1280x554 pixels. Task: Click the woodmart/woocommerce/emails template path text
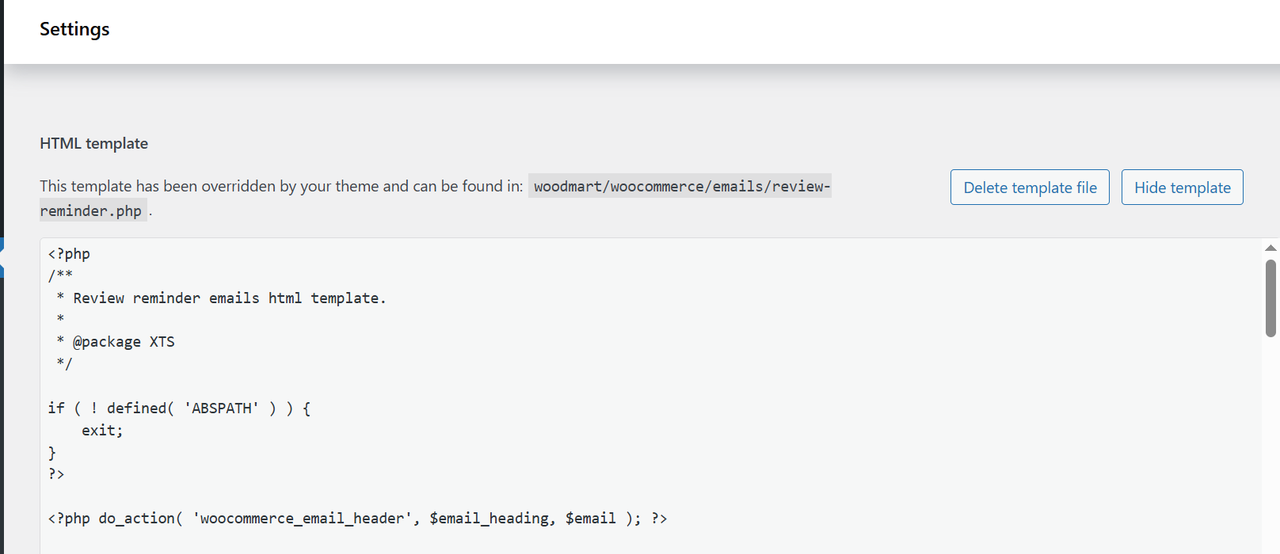click(681, 186)
